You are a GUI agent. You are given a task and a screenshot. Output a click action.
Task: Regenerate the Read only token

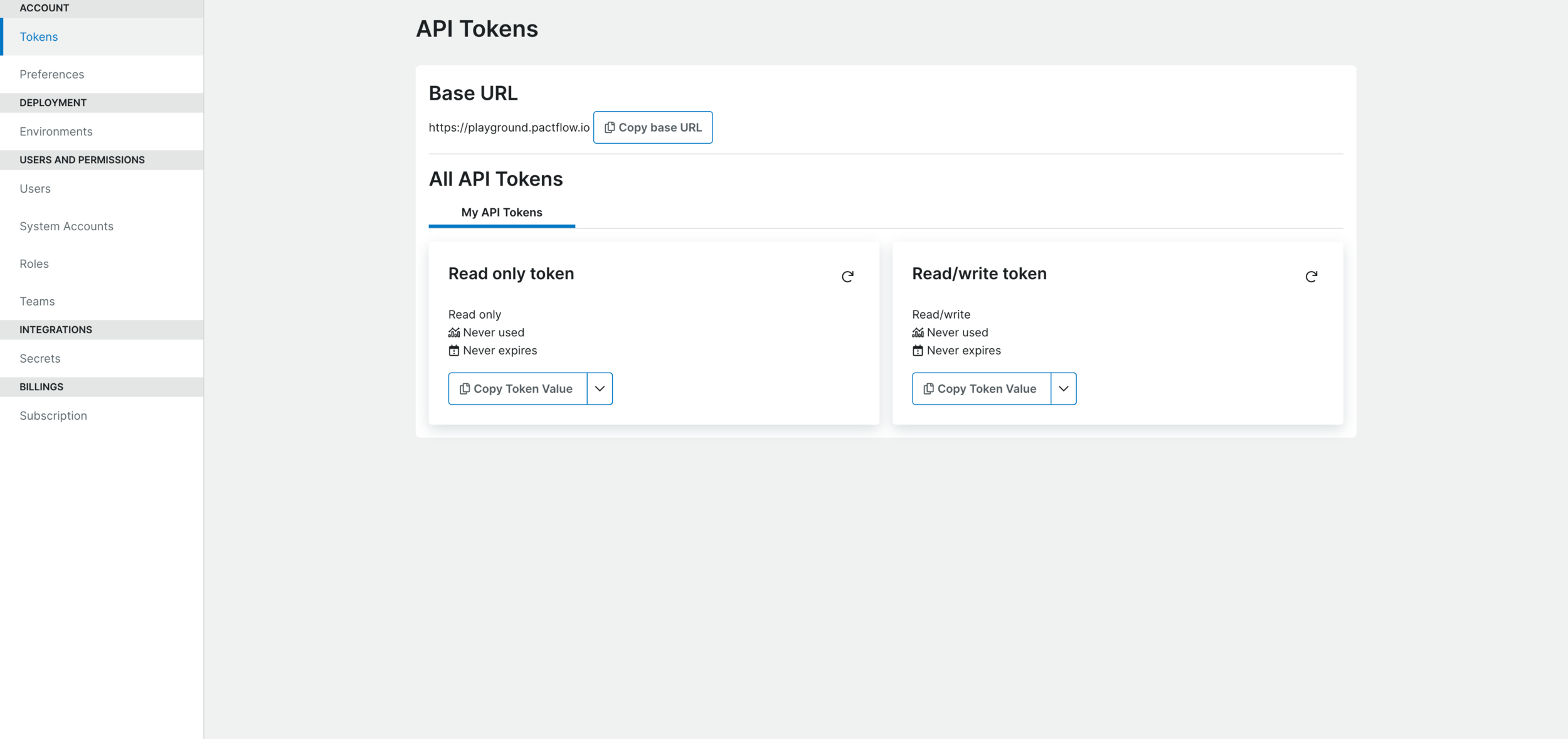click(x=847, y=277)
